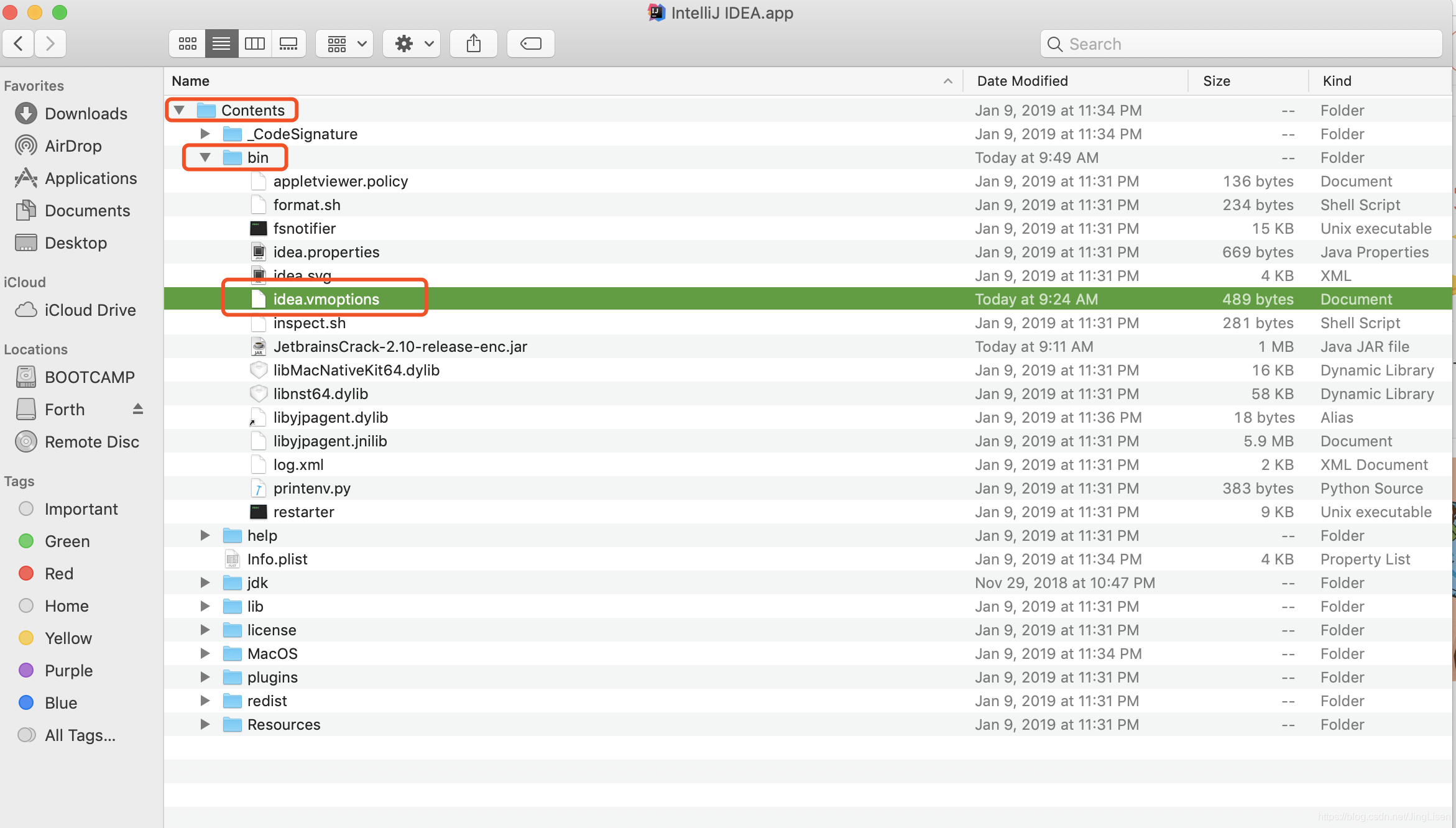Click the share icon button
Viewport: 1456px width, 828px height.
474,43
